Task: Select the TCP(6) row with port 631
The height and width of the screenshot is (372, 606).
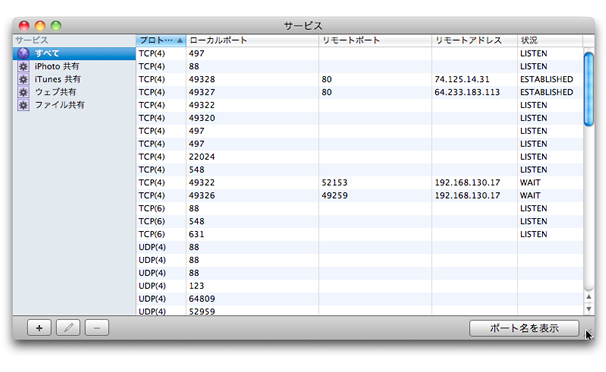Action: [359, 234]
